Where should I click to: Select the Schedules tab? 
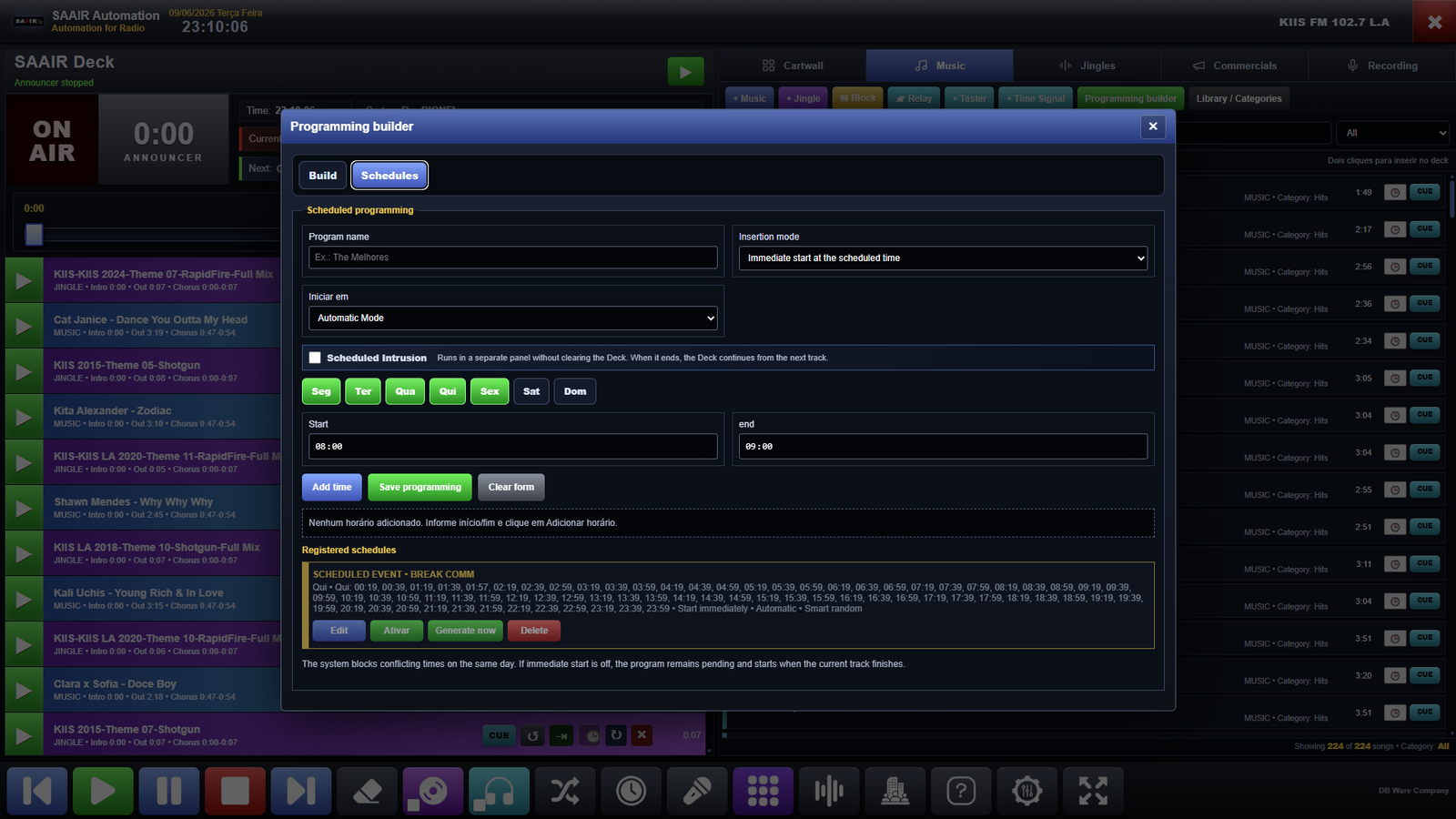[x=389, y=176]
